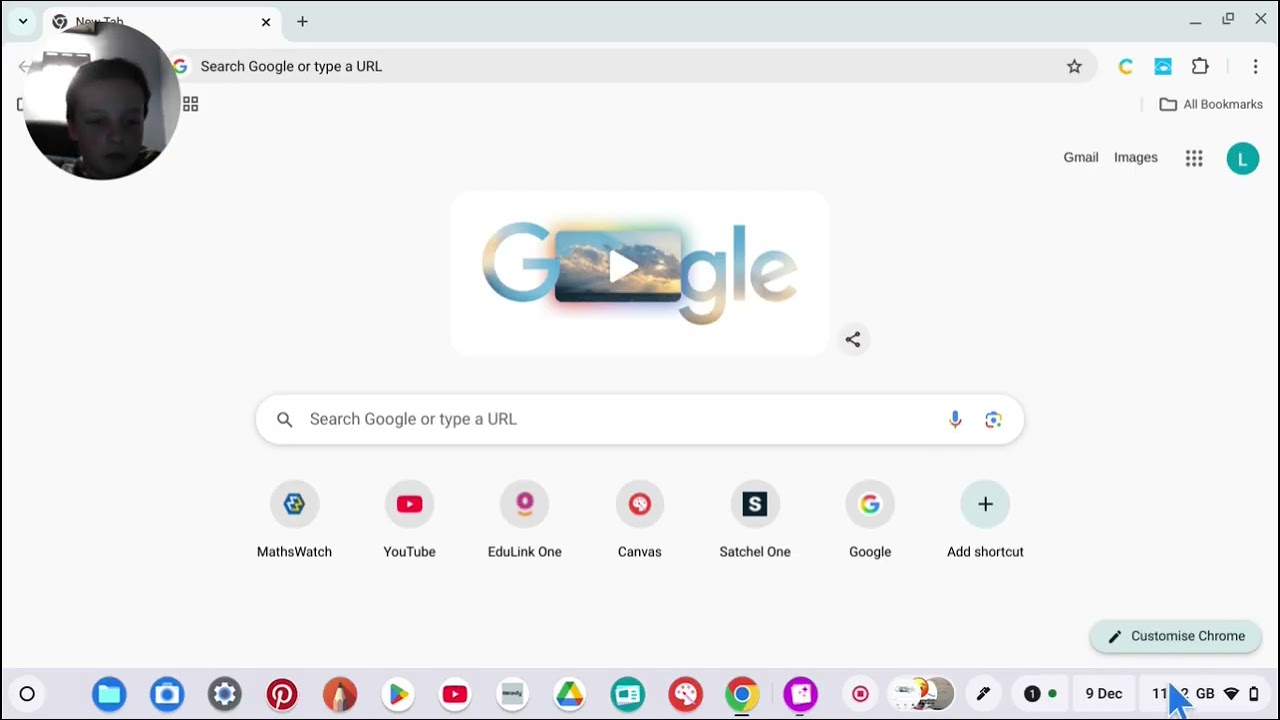The height and width of the screenshot is (720, 1280).
Task: Open the YouTube shortcut tile
Action: pyautogui.click(x=409, y=521)
